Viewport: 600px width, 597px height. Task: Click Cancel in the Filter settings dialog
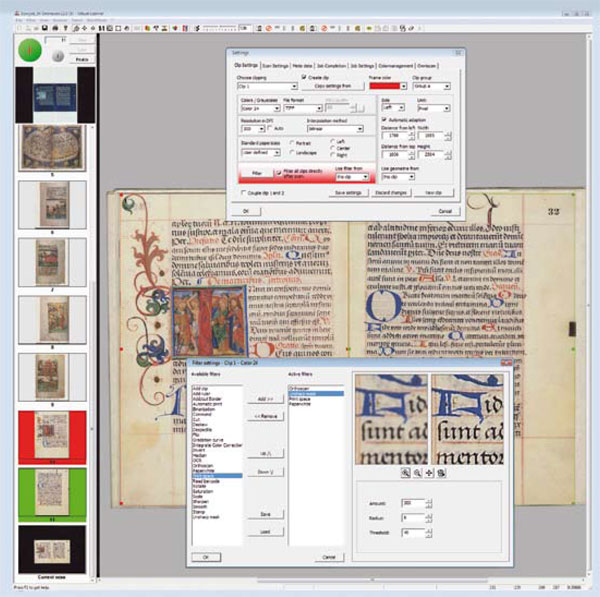[x=329, y=557]
